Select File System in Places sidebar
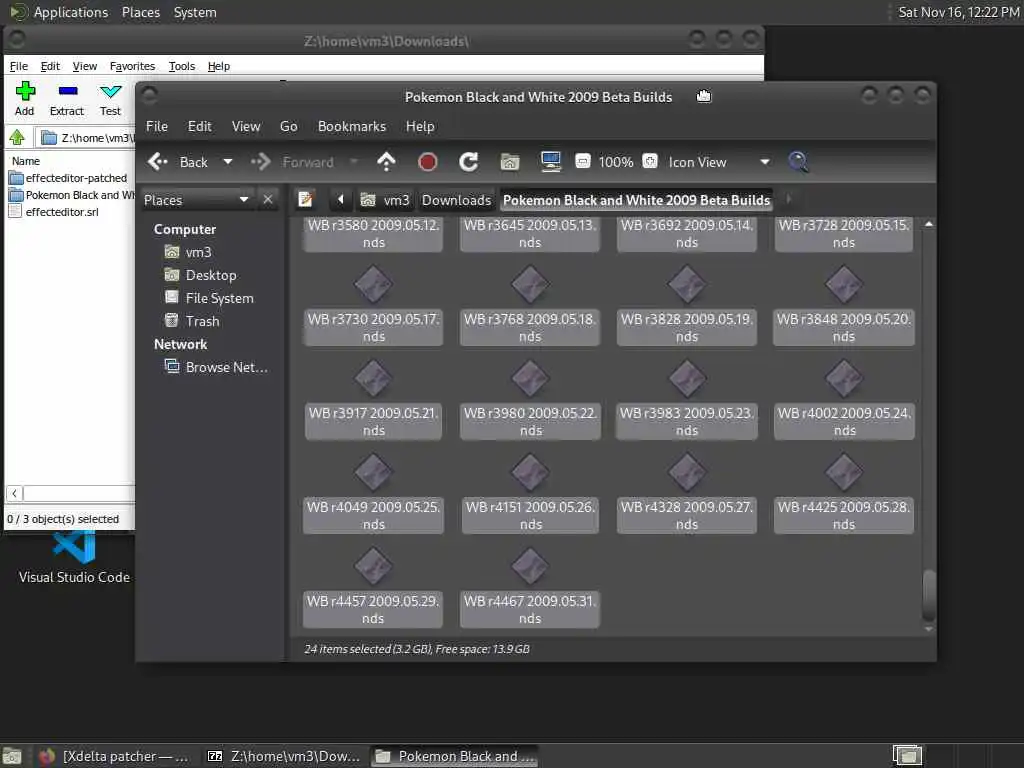Screen dimensions: 1024x768 point(209,298)
